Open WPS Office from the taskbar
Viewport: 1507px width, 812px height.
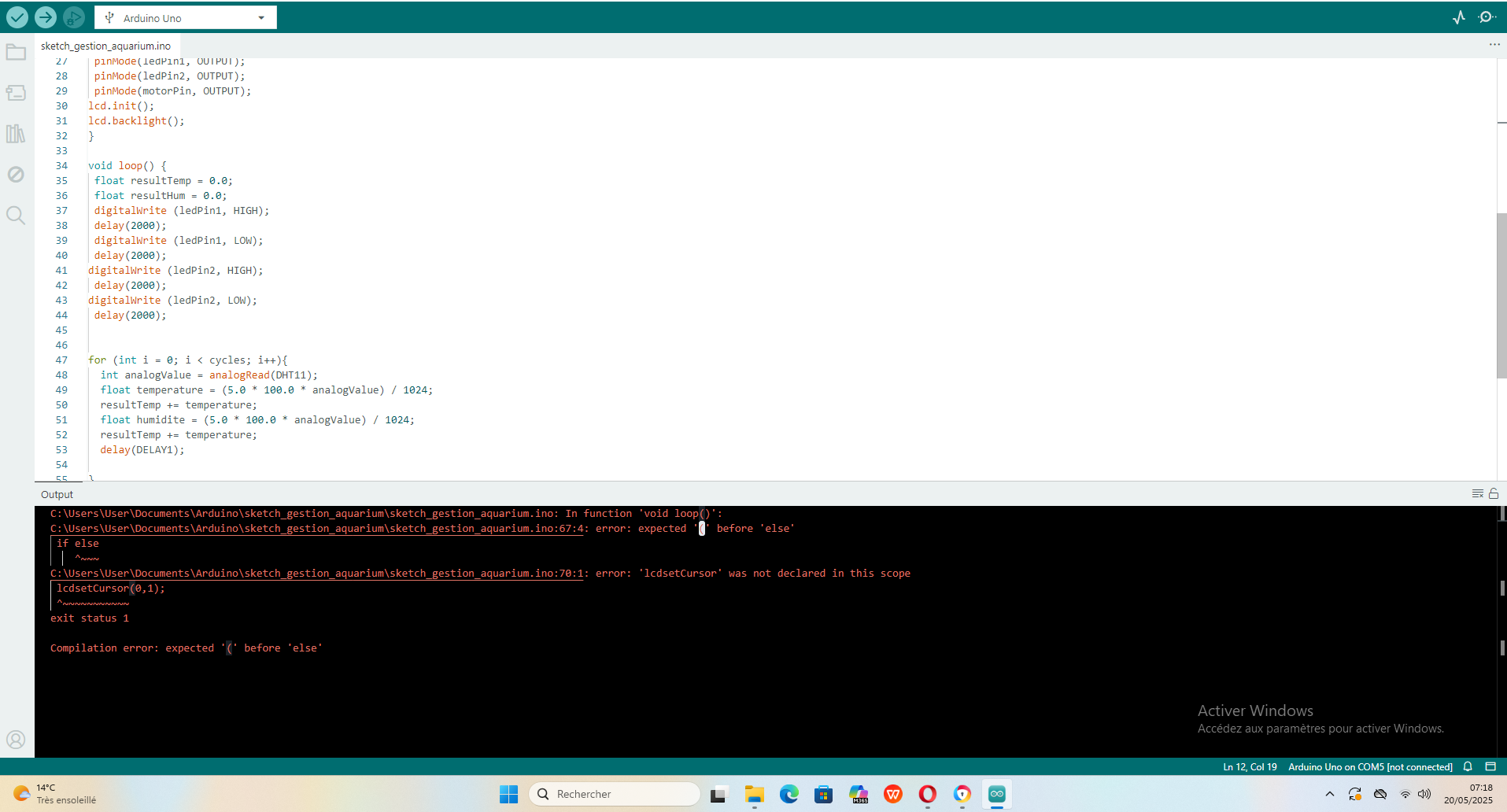click(x=893, y=794)
